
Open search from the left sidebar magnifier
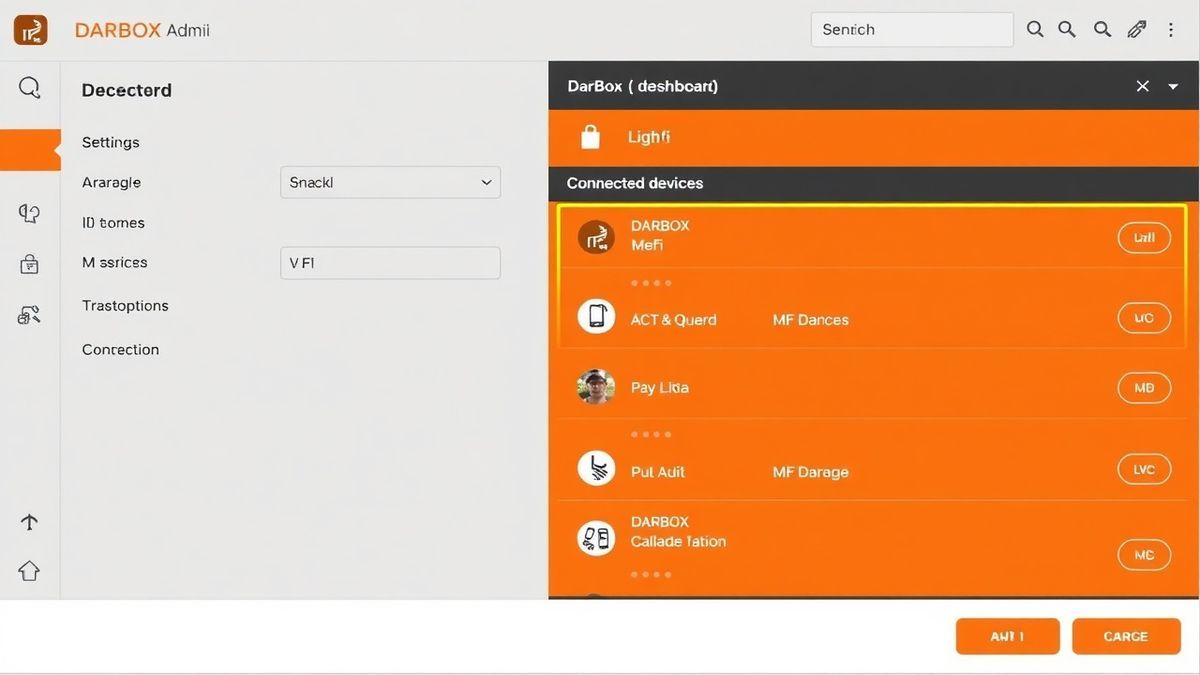[30, 88]
